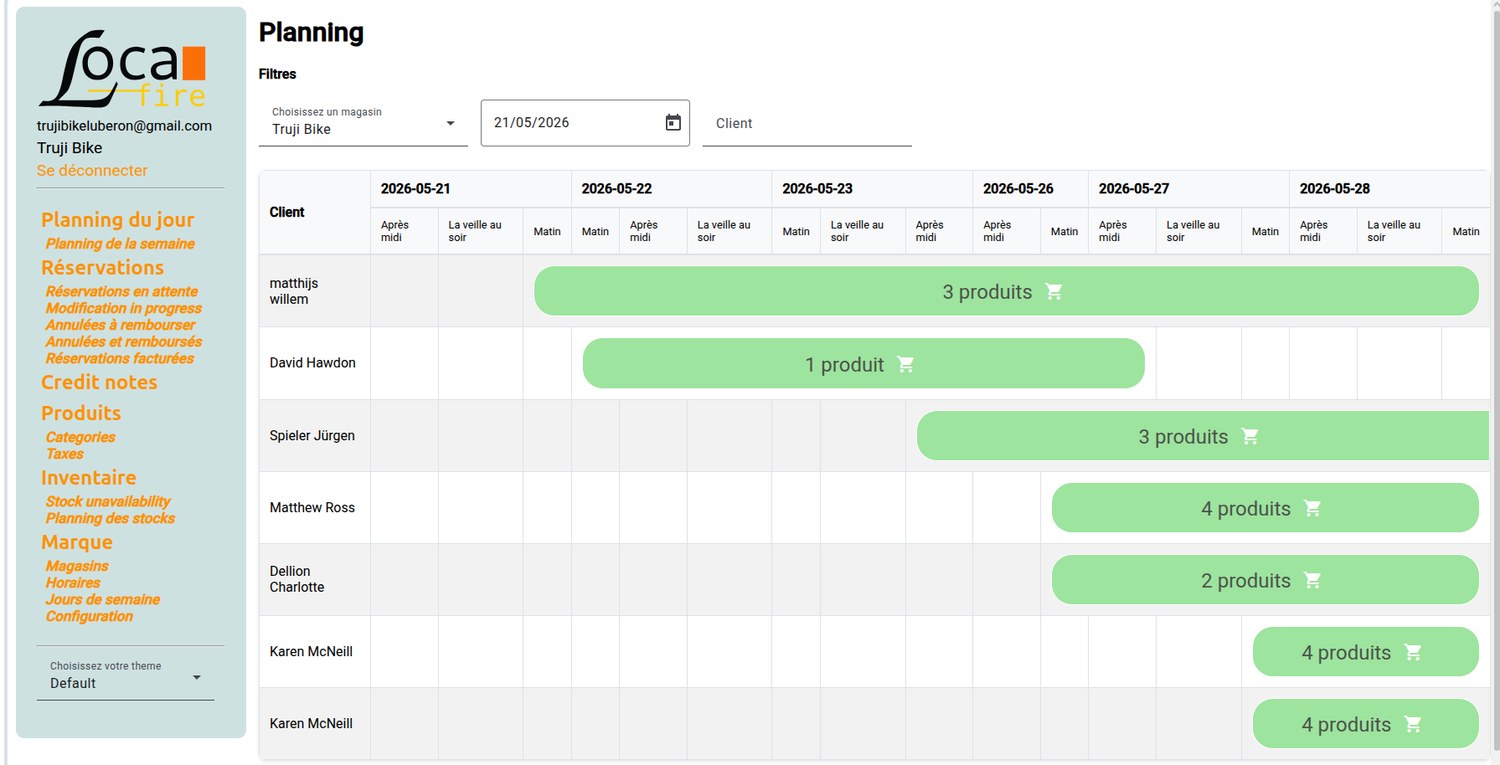Show Réservations en attente
This screenshot has width=1500, height=765.
122,291
